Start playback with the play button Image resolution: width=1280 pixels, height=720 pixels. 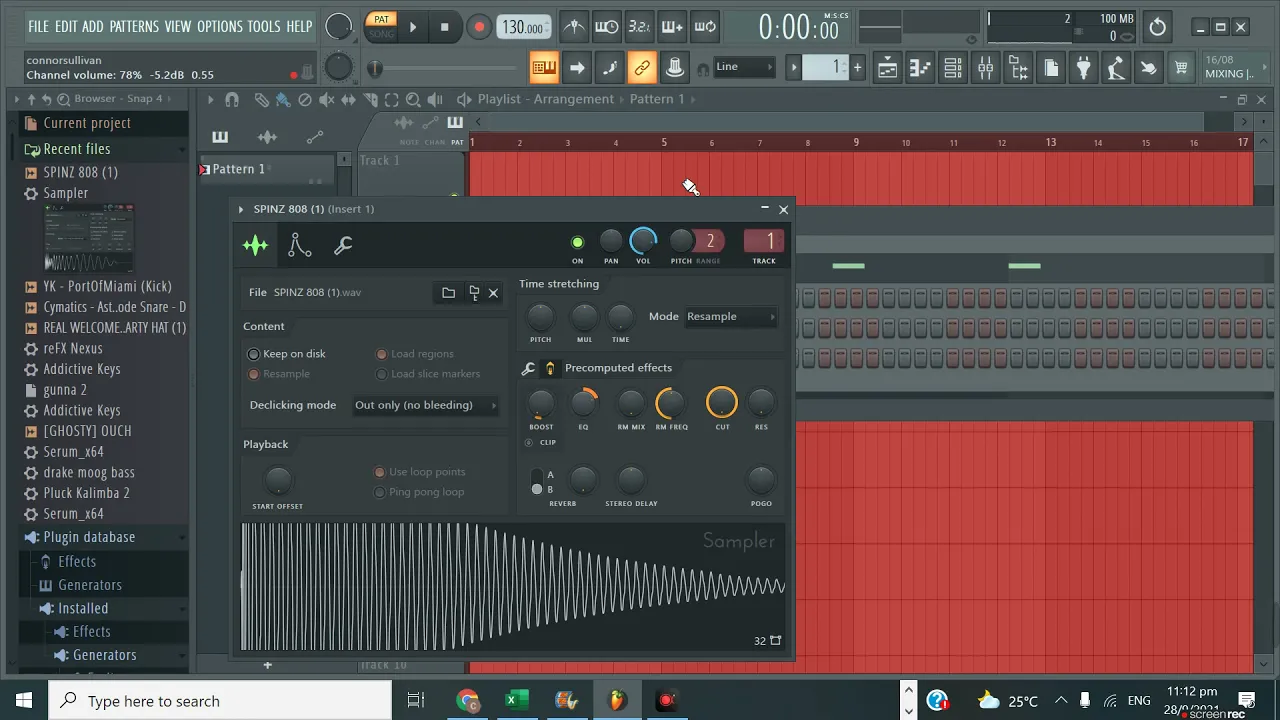(x=412, y=27)
